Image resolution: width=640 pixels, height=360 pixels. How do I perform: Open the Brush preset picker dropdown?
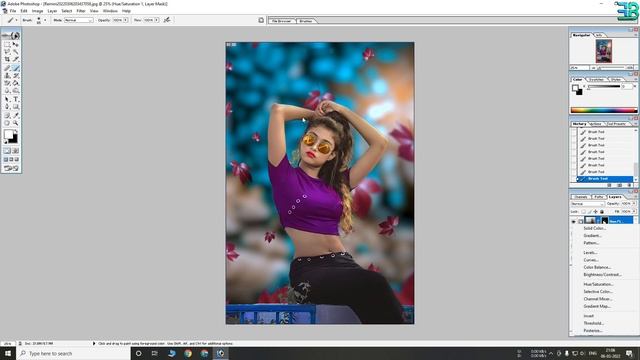pos(45,20)
